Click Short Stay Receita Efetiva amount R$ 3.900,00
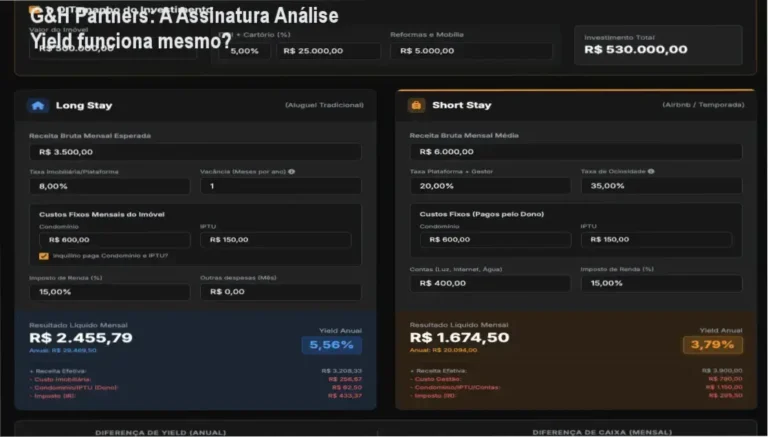Screen dimensions: 768x437 pos(722,370)
